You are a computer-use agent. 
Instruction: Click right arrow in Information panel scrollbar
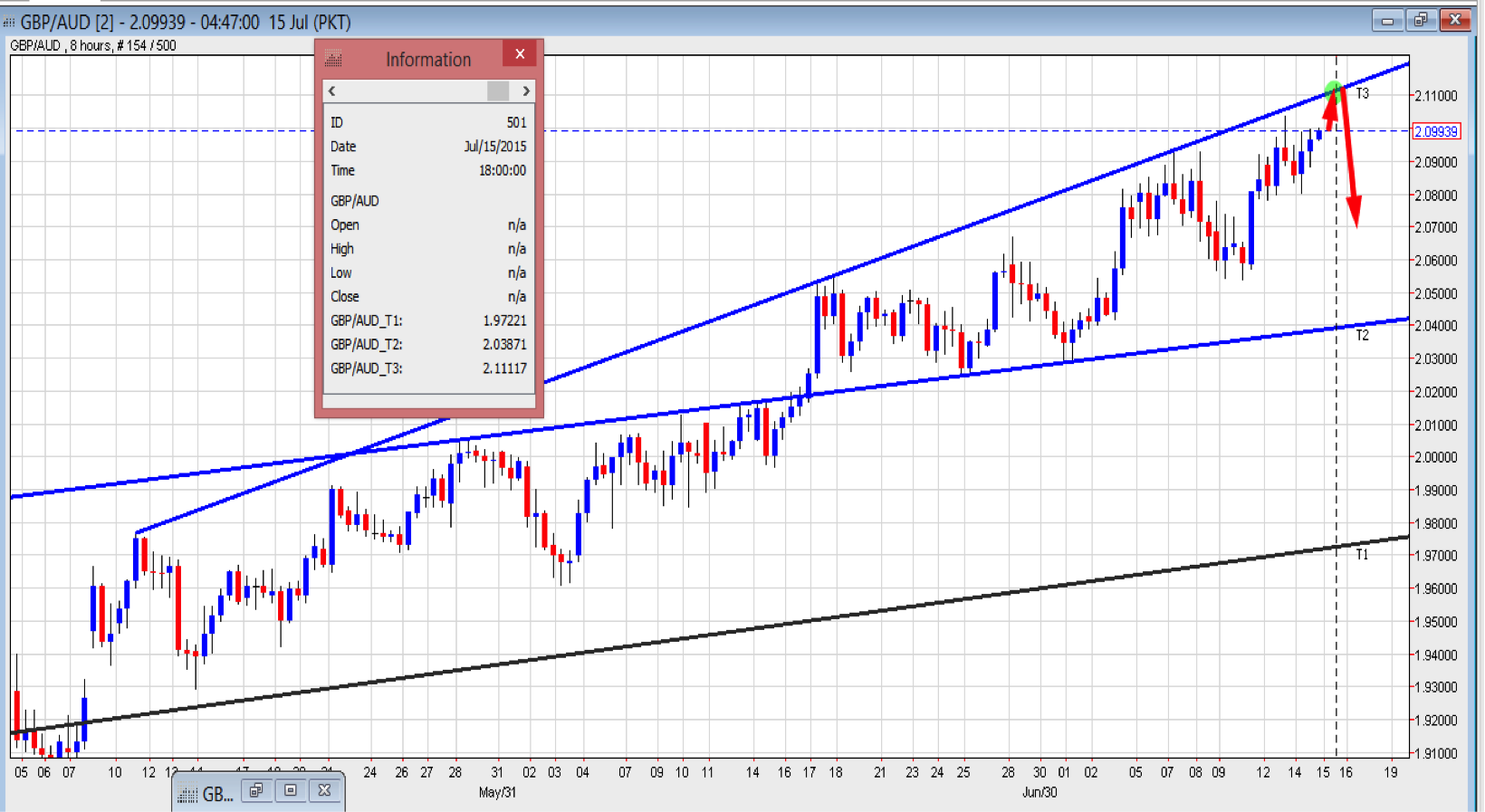[x=526, y=91]
